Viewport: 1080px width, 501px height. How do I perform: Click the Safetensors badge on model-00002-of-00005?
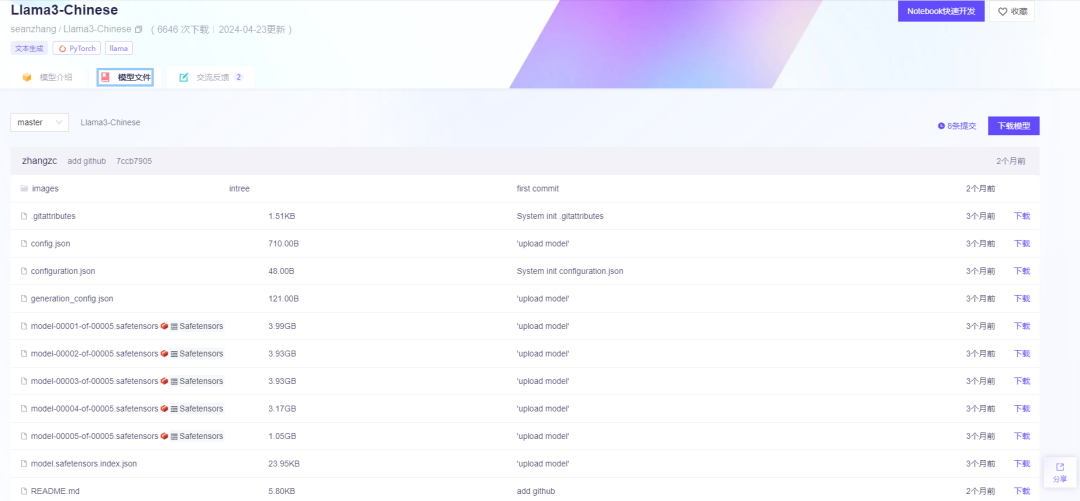[x=197, y=354]
